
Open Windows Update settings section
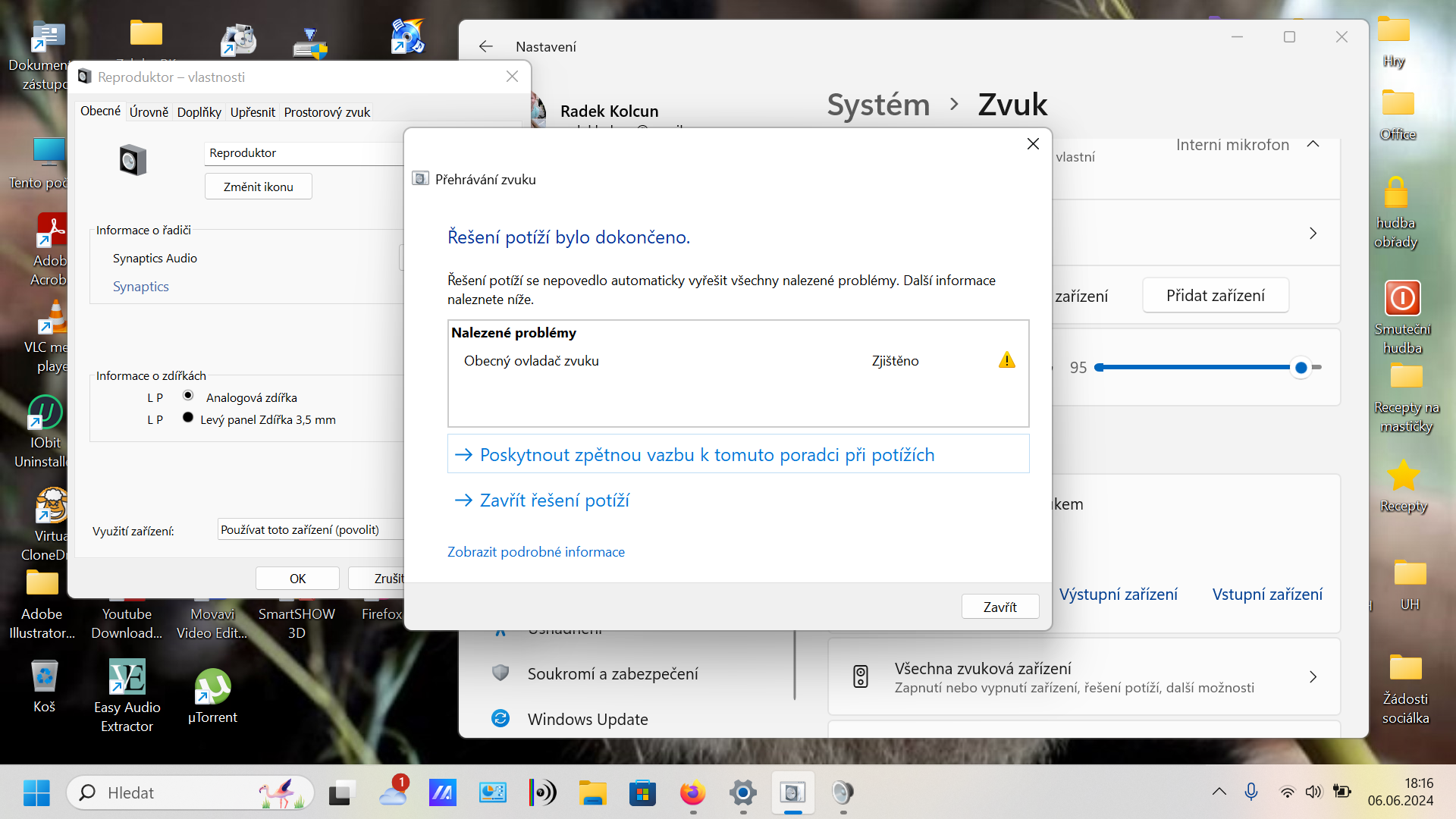[587, 719]
